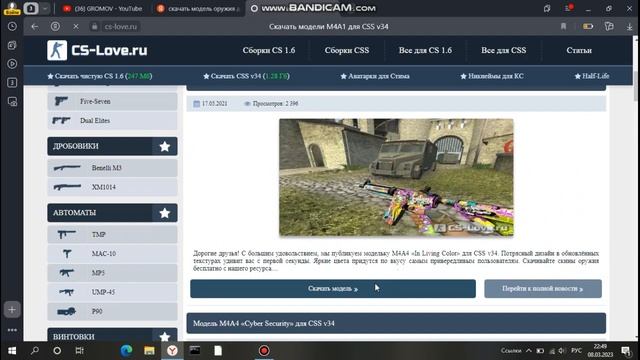Click 'Скачать CSS v34' link

(246, 76)
